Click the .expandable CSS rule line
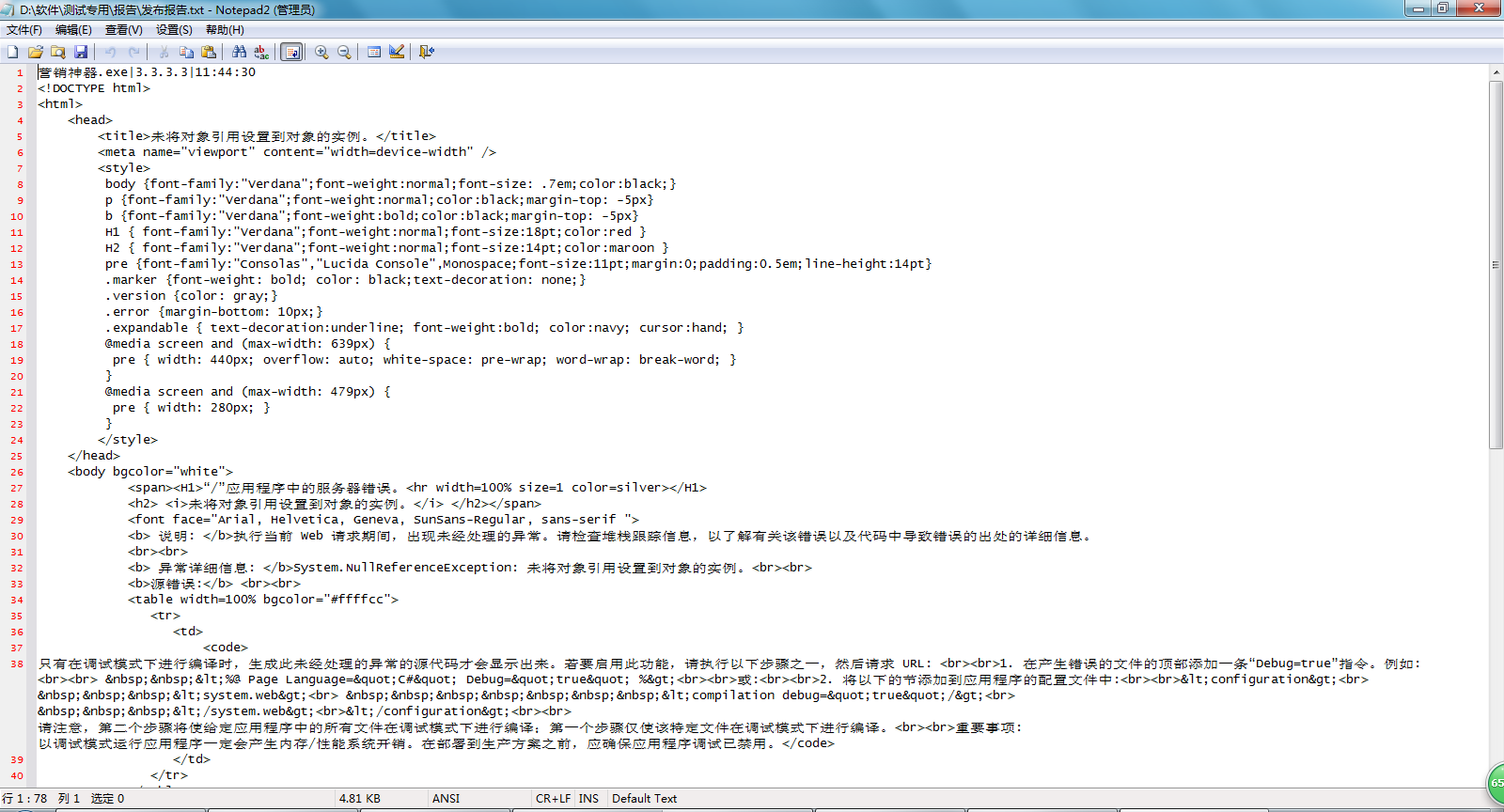 tap(425, 328)
